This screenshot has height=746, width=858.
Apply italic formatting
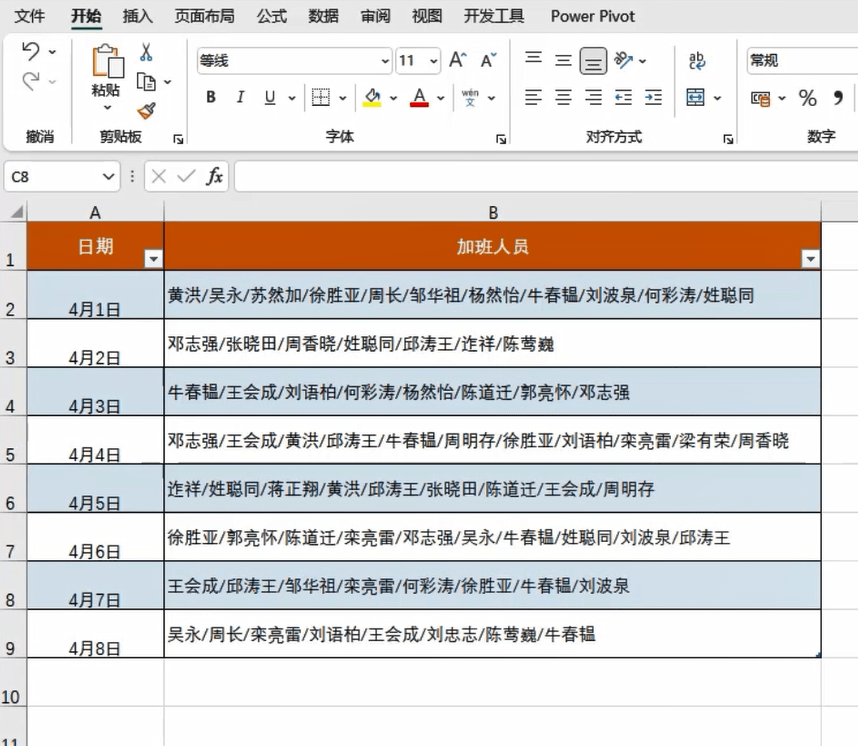tap(239, 98)
